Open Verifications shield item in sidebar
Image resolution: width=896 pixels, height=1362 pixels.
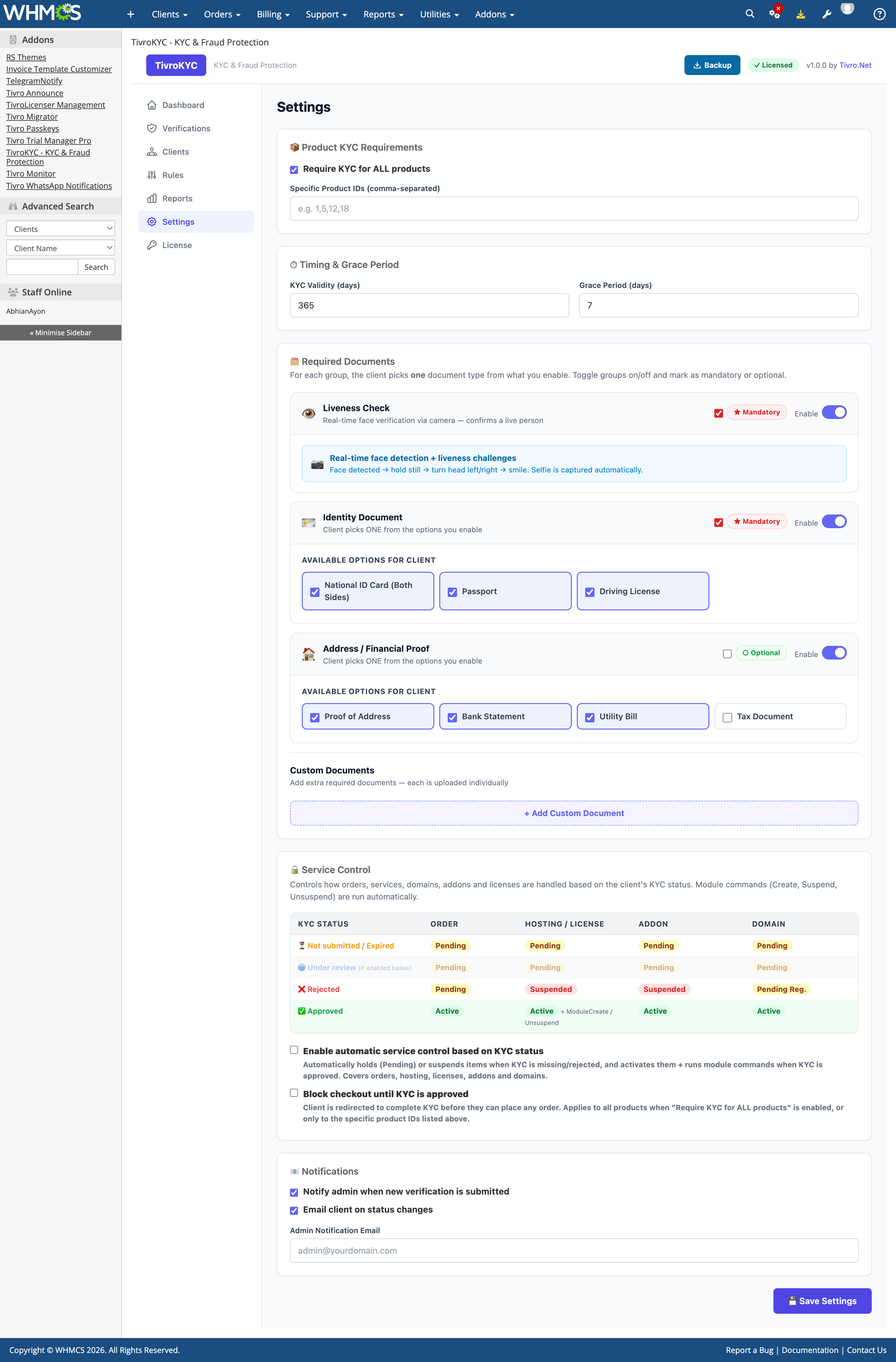[x=186, y=128]
